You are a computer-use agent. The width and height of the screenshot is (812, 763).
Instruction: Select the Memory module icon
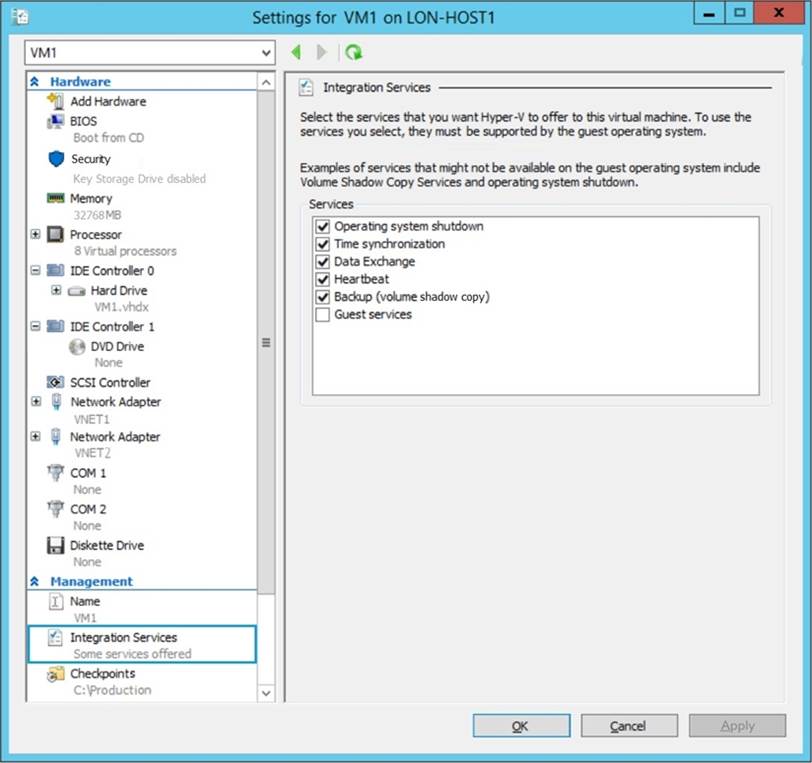point(56,199)
